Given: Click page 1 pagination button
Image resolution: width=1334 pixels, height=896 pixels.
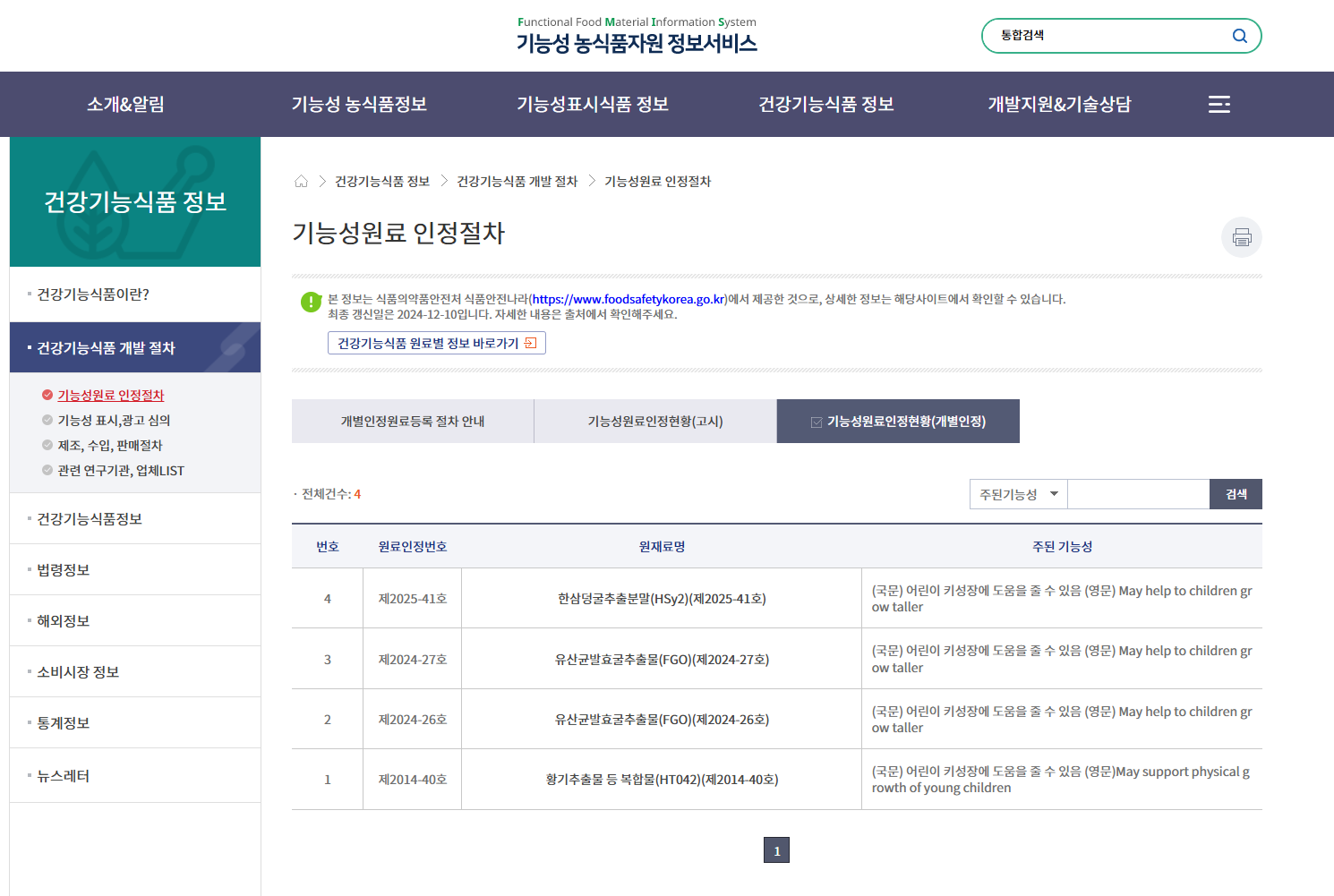Looking at the screenshot, I should point(776,850).
